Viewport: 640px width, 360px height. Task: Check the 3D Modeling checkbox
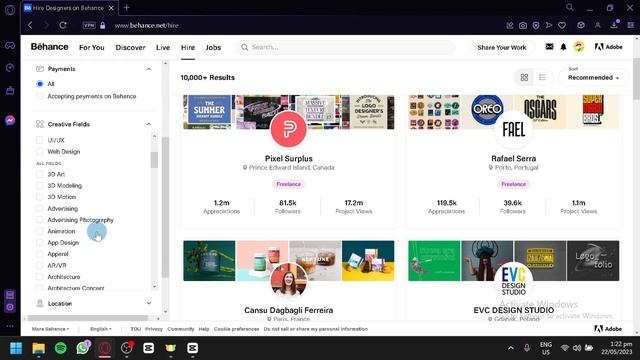[40, 185]
